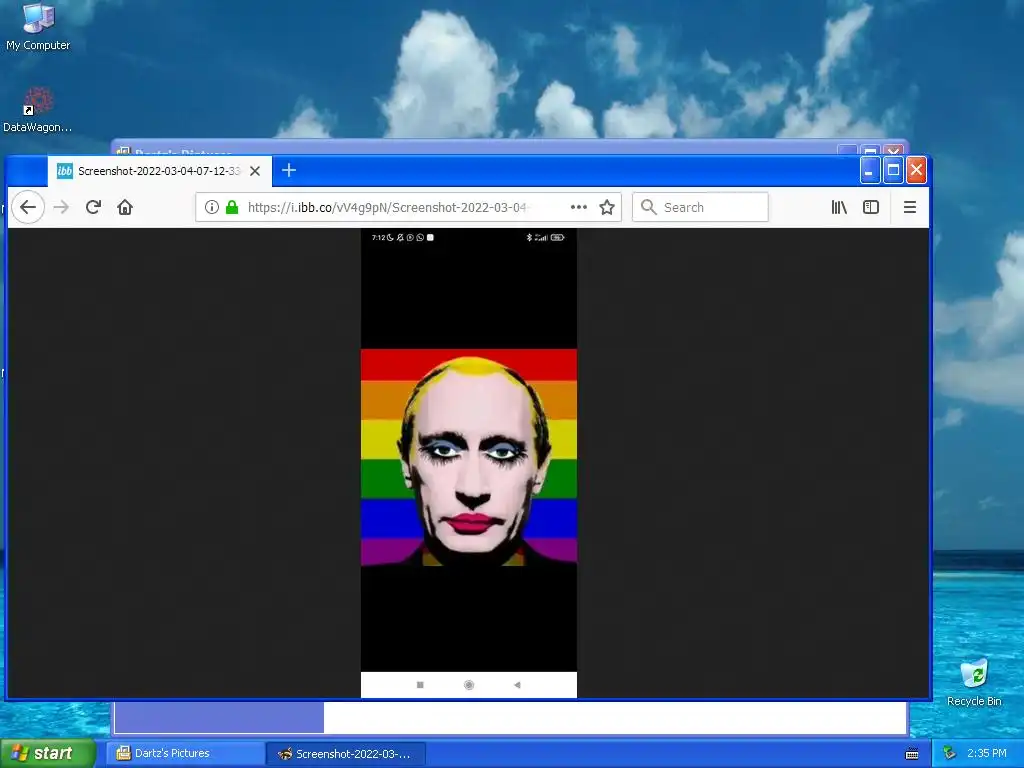Open page actions three-dots menu
Viewport: 1024px width, 768px height.
click(x=579, y=207)
